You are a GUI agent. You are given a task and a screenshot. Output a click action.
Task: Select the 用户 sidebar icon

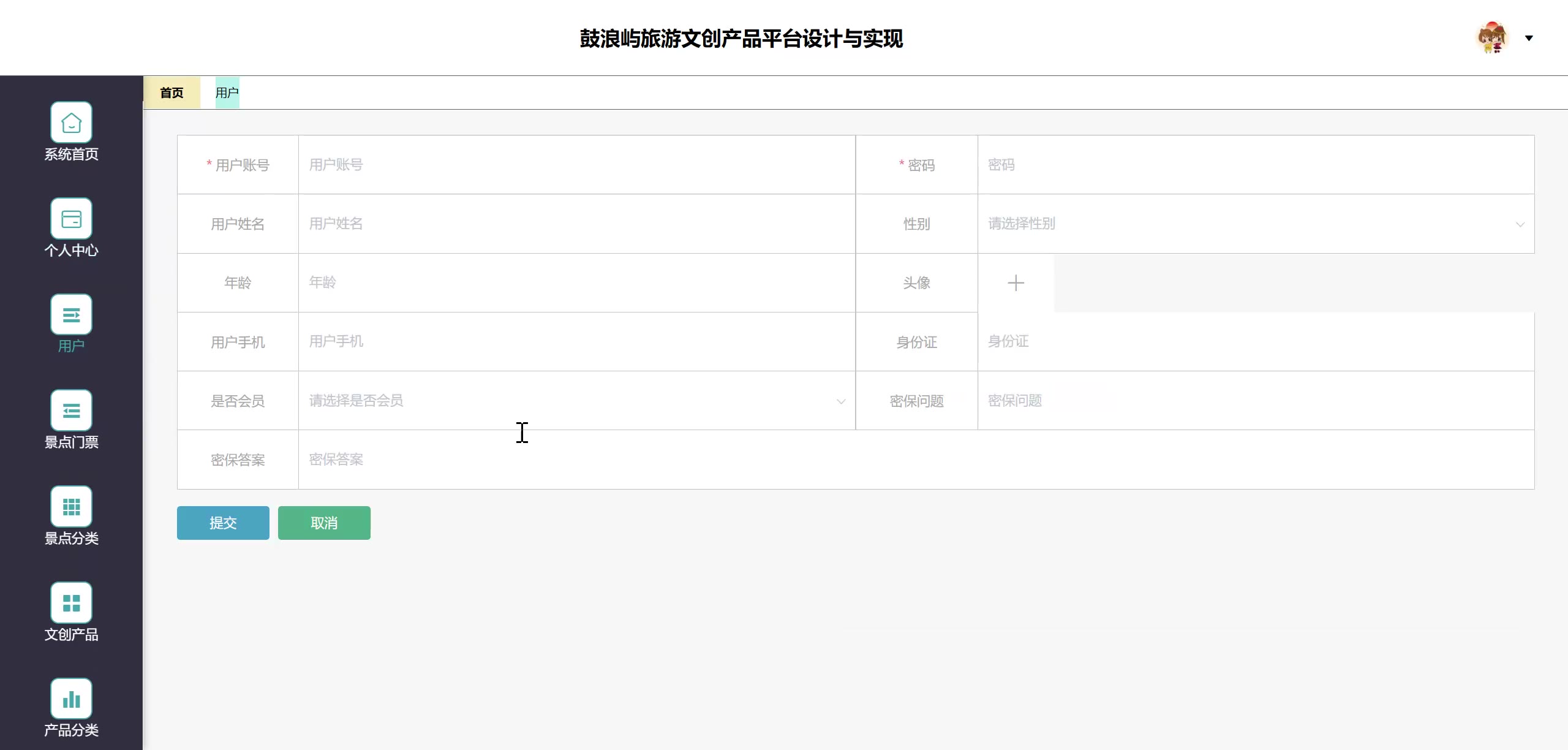pos(71,315)
